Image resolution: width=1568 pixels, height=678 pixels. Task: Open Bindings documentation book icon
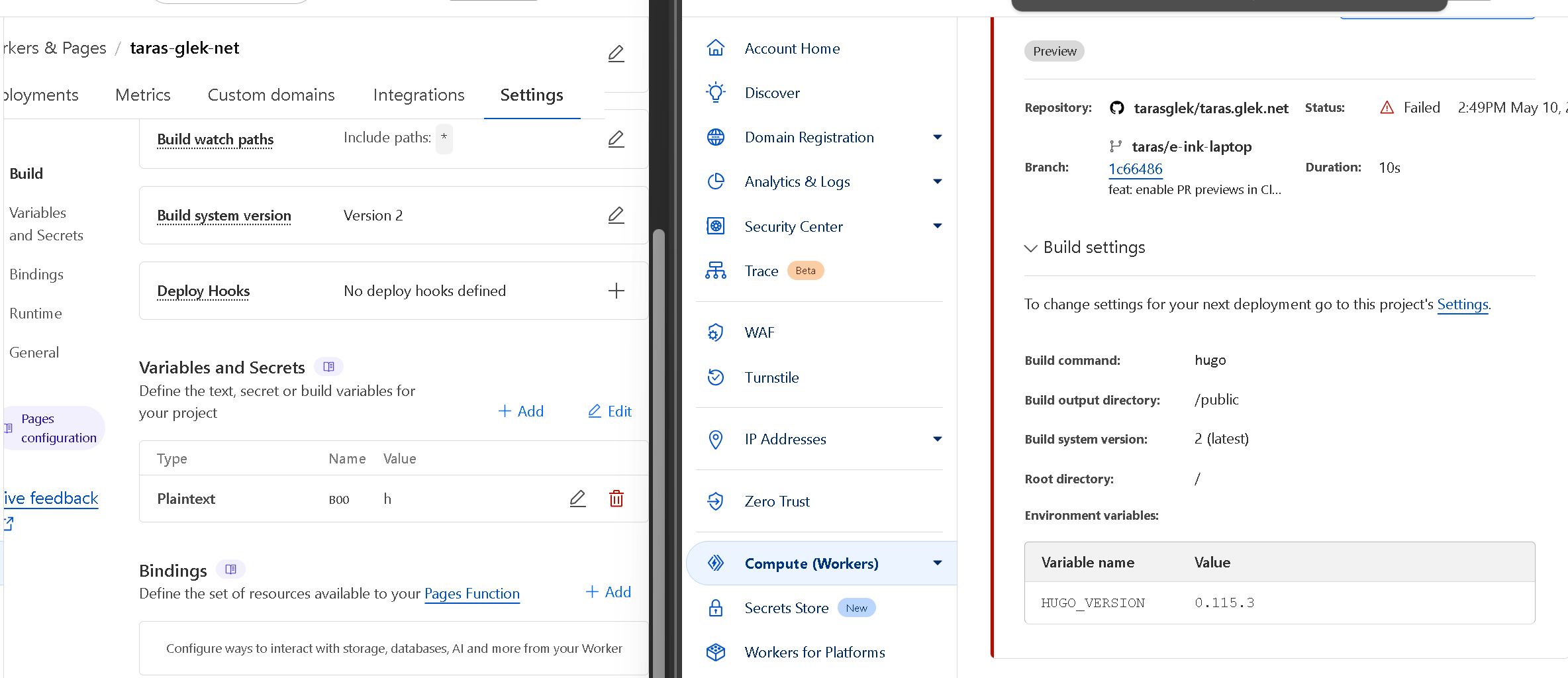click(x=230, y=569)
